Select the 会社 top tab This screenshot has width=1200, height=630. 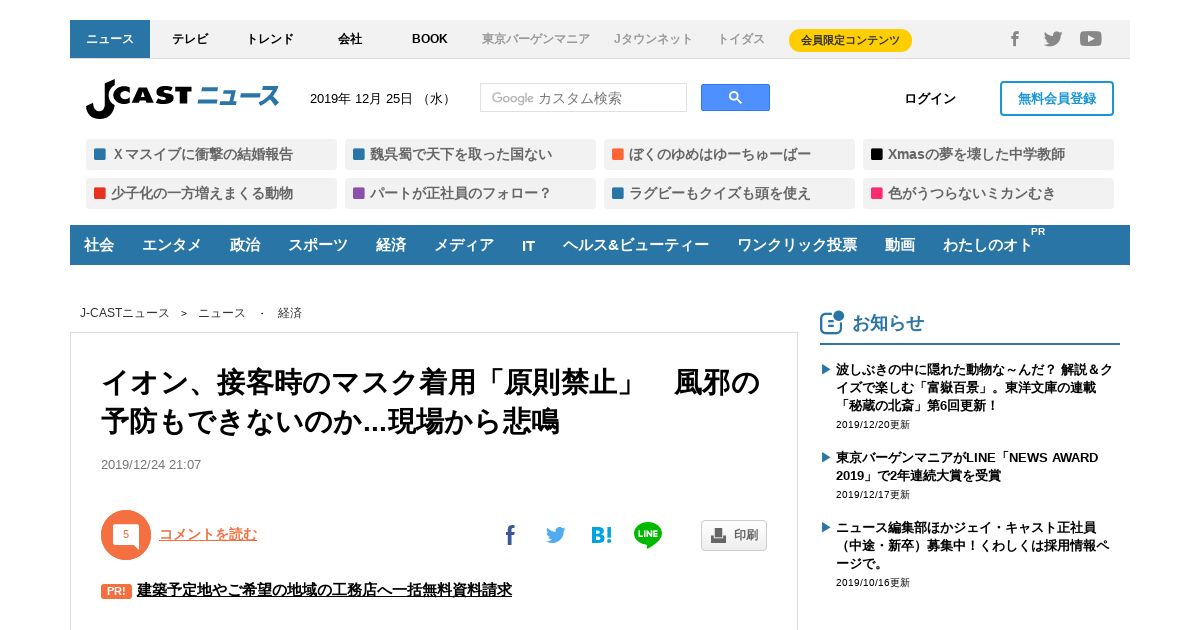pos(350,39)
